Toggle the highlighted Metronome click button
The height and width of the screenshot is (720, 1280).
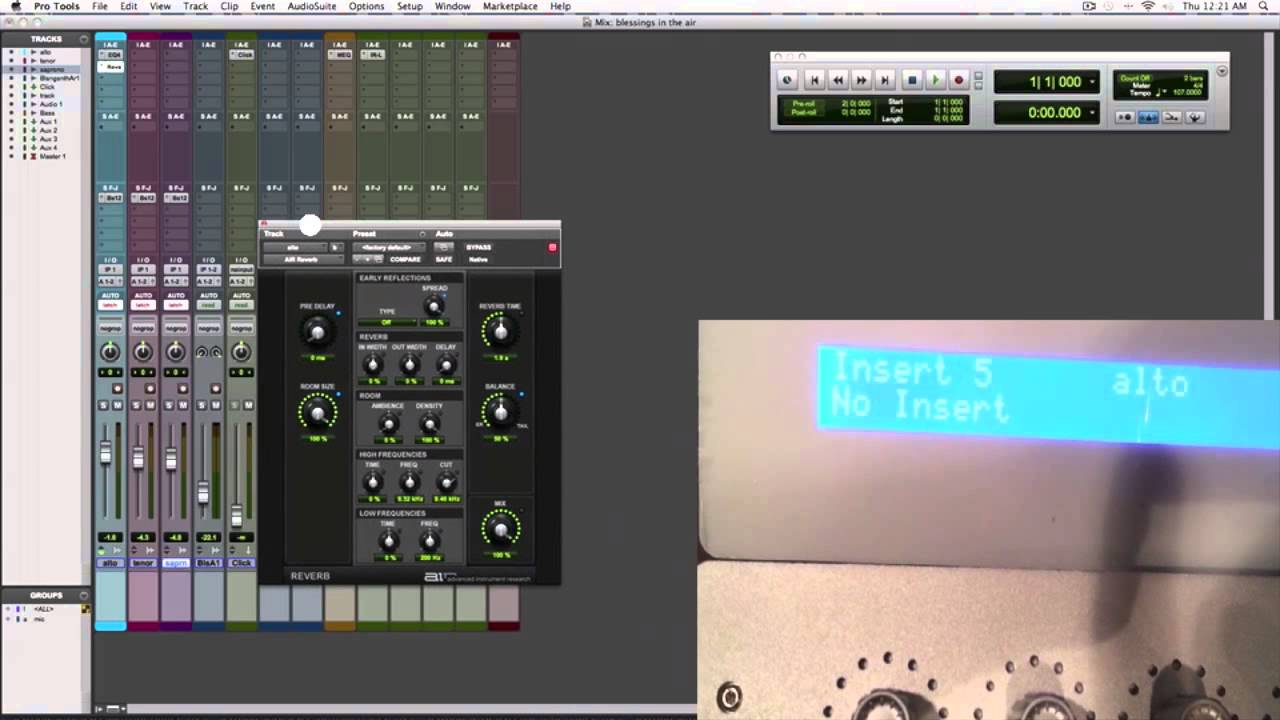click(1148, 117)
